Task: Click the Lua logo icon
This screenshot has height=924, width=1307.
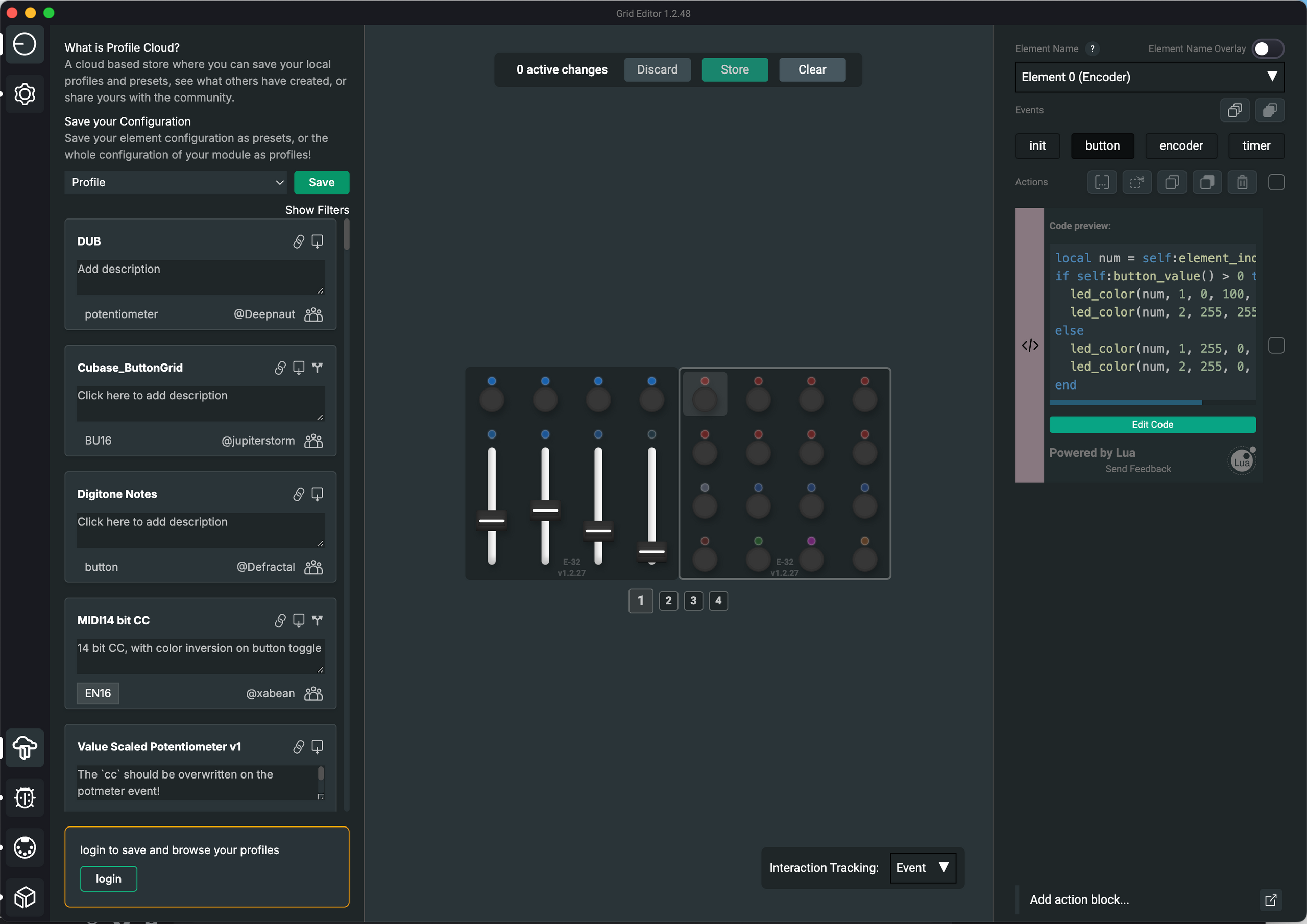Action: (x=1242, y=461)
